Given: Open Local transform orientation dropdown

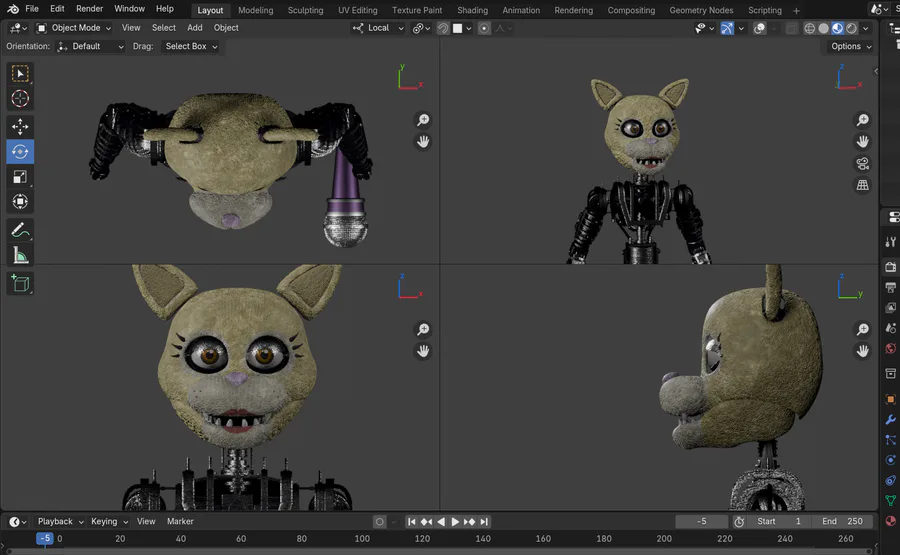Looking at the screenshot, I should pos(378,28).
